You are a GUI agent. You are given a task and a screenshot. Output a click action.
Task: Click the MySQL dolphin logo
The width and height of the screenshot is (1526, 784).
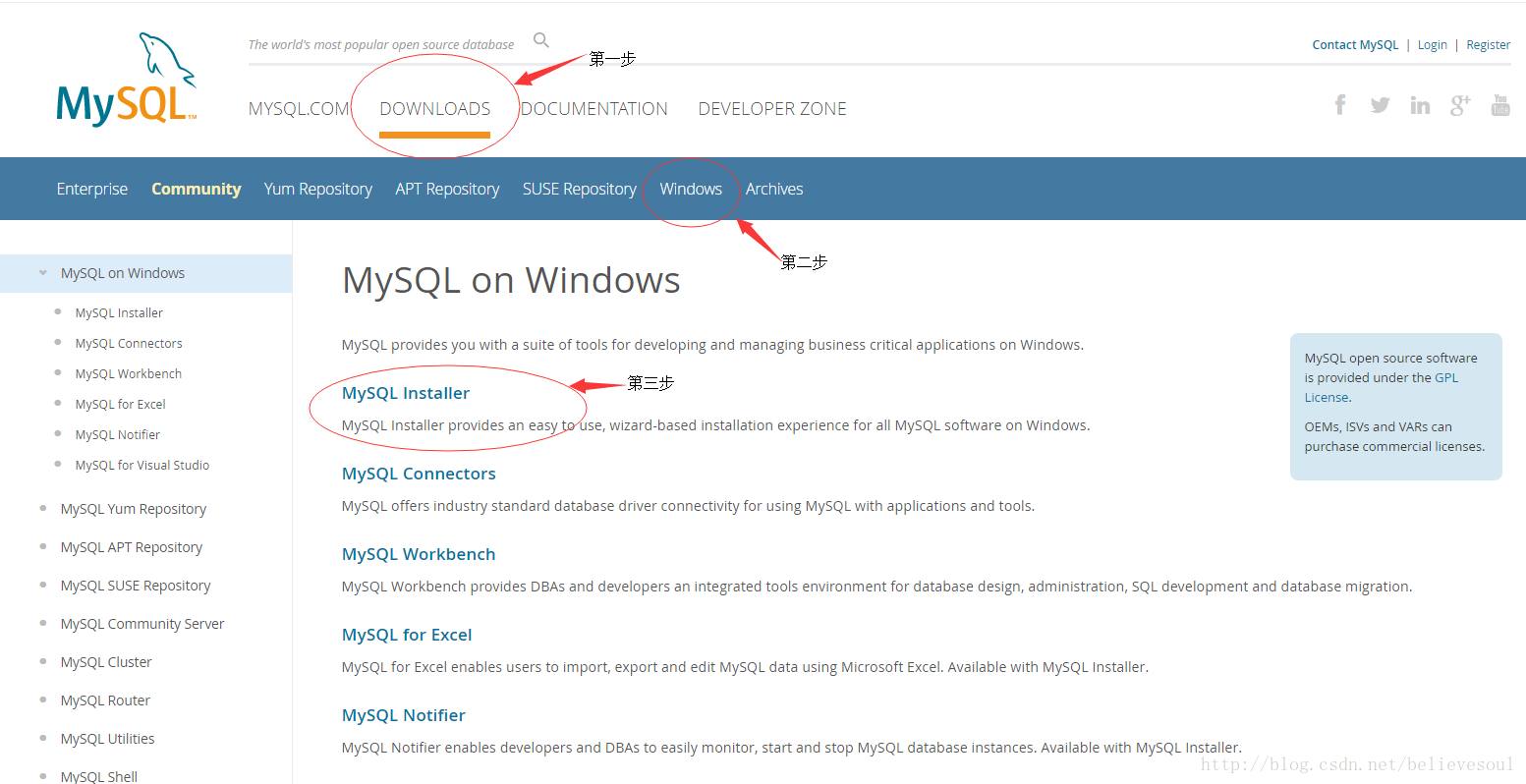[x=127, y=80]
